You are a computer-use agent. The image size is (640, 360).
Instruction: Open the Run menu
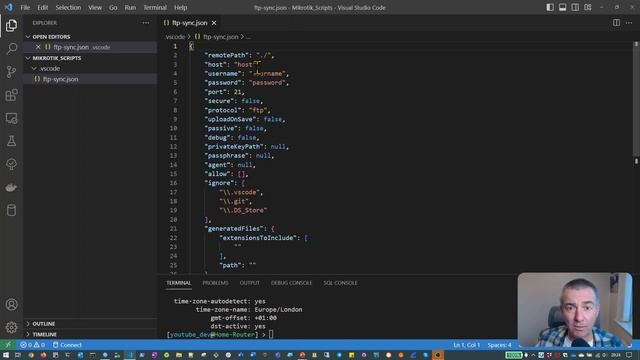pyautogui.click(x=130, y=7)
